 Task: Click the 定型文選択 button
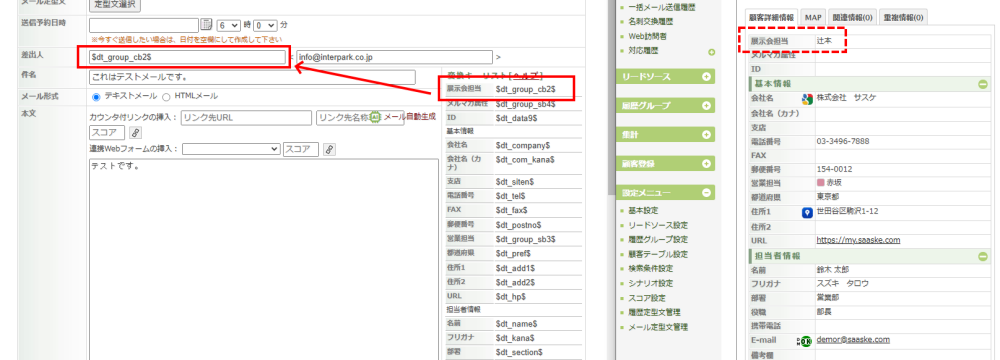pyautogui.click(x=115, y=4)
